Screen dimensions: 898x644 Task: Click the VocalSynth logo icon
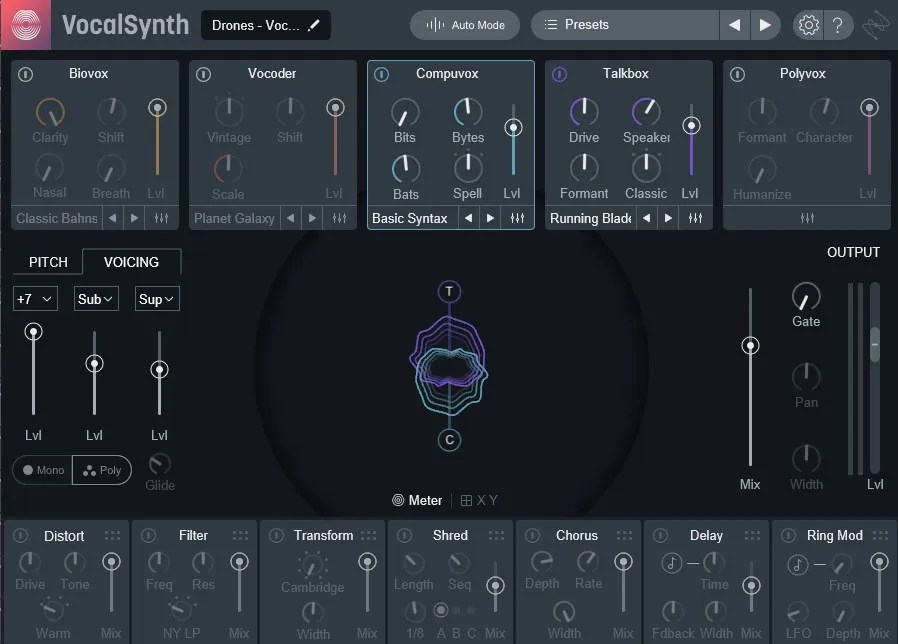tap(24, 24)
